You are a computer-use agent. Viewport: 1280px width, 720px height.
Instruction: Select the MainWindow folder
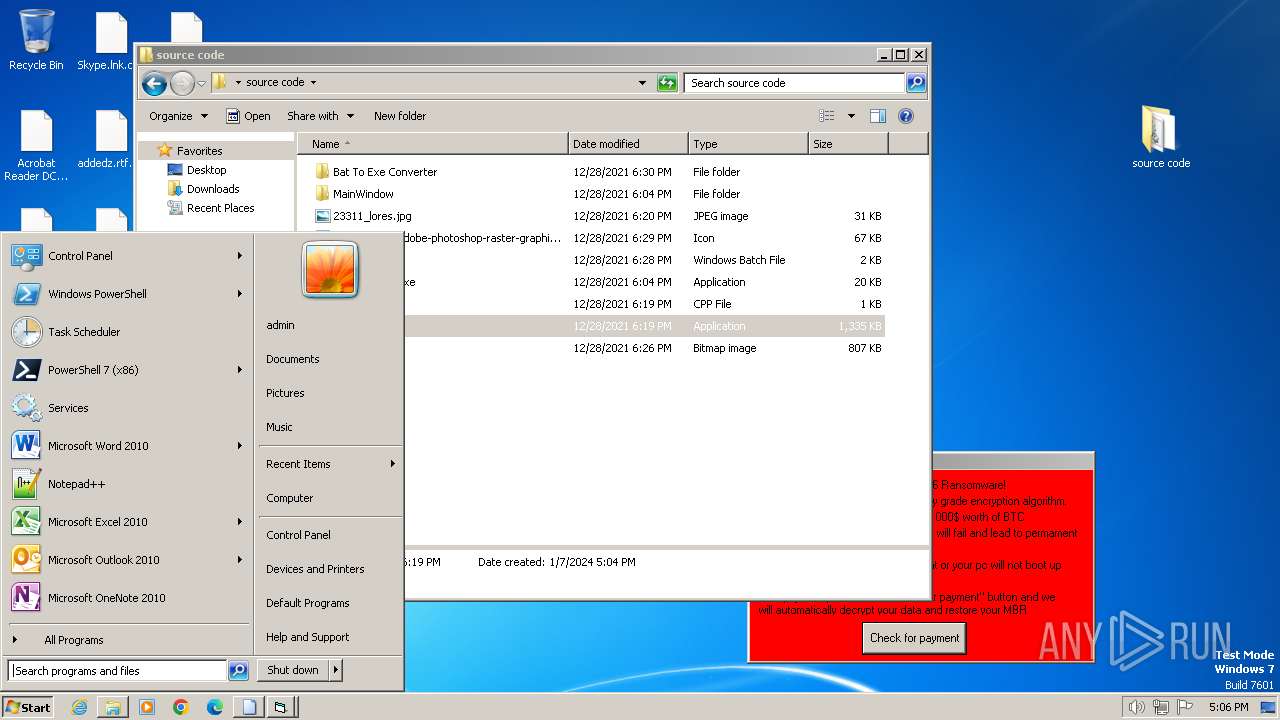(363, 194)
